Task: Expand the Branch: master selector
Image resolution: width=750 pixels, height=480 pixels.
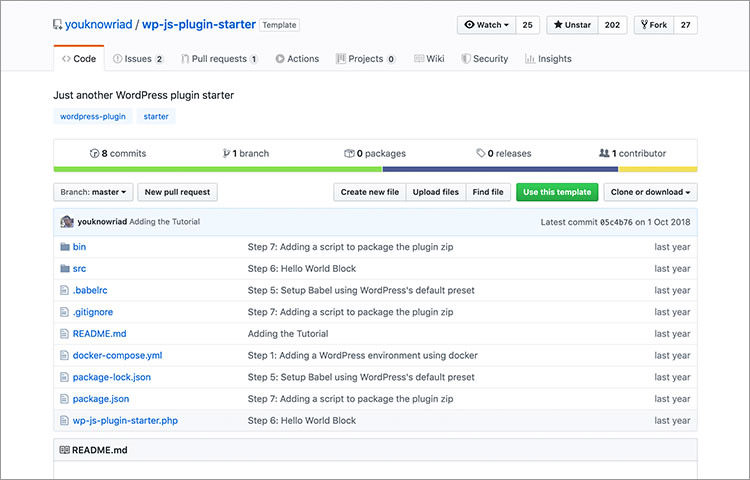Action: tap(96, 192)
